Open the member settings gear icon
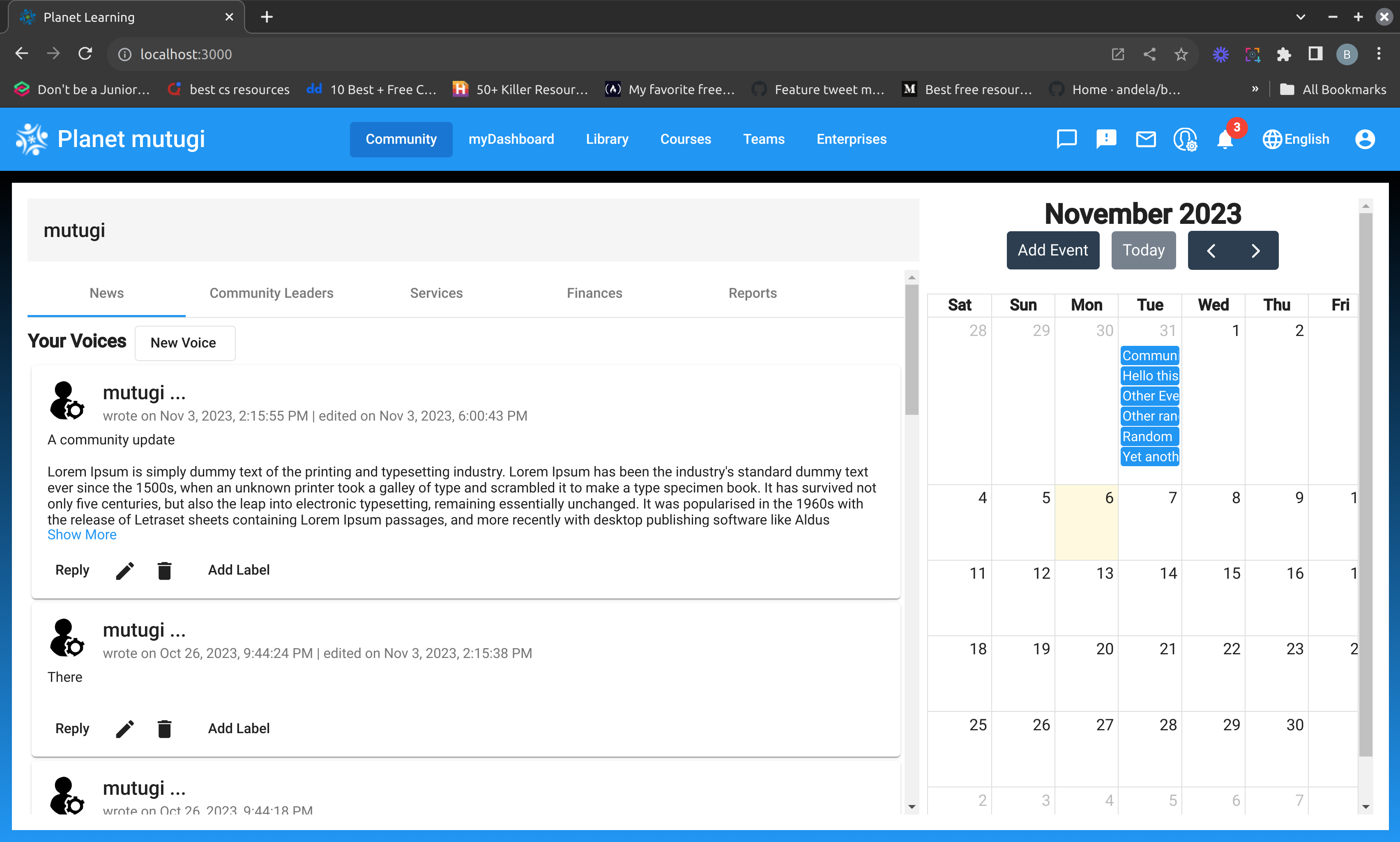 point(1185,139)
